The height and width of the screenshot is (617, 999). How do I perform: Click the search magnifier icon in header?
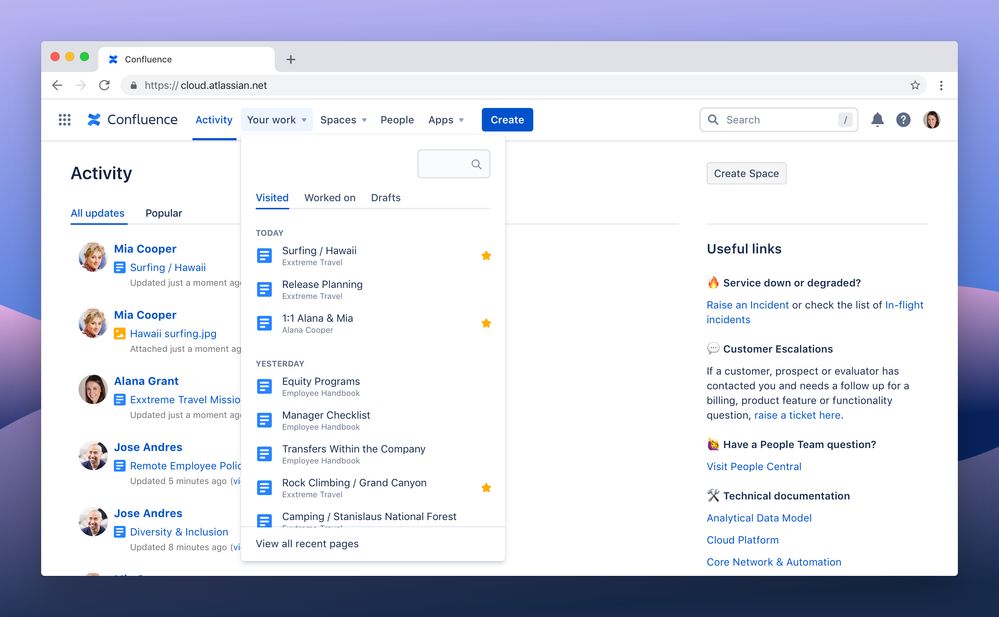coord(713,120)
